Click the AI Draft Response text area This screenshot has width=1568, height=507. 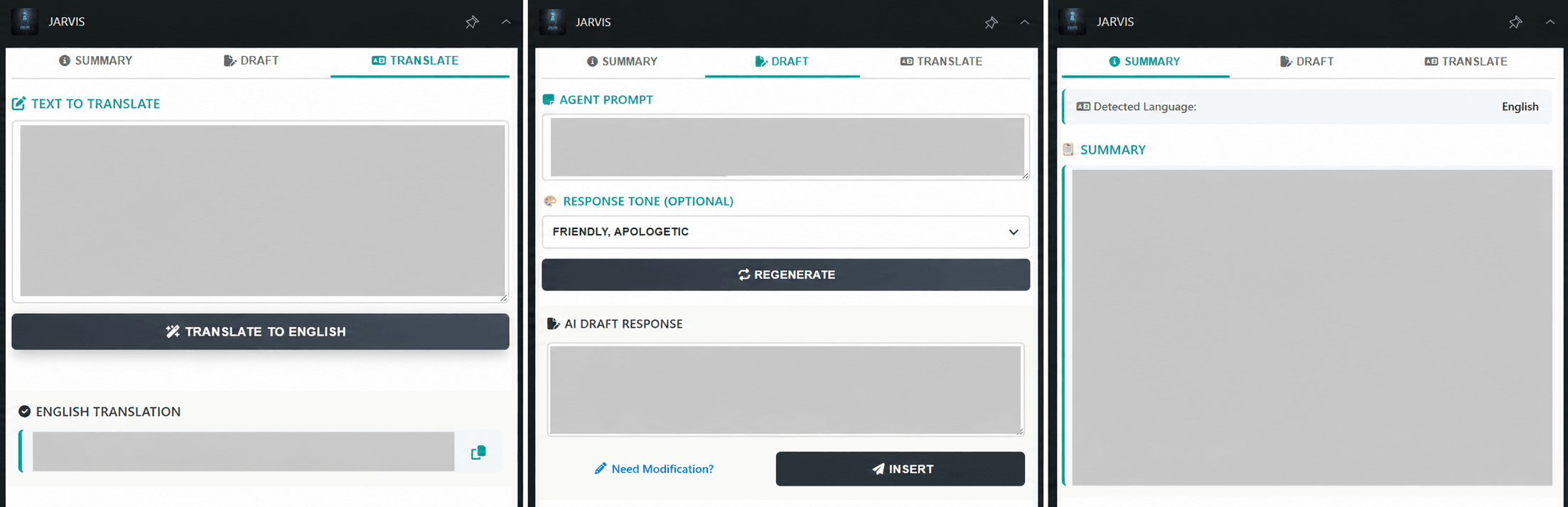[x=785, y=390]
